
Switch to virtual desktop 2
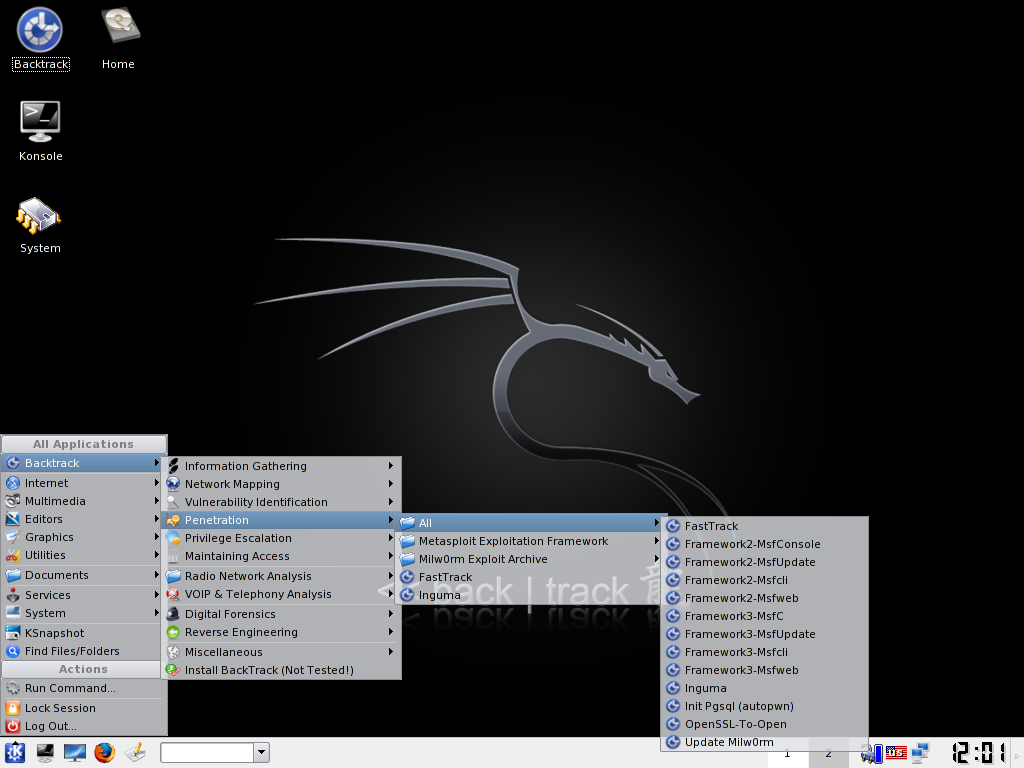click(x=828, y=753)
